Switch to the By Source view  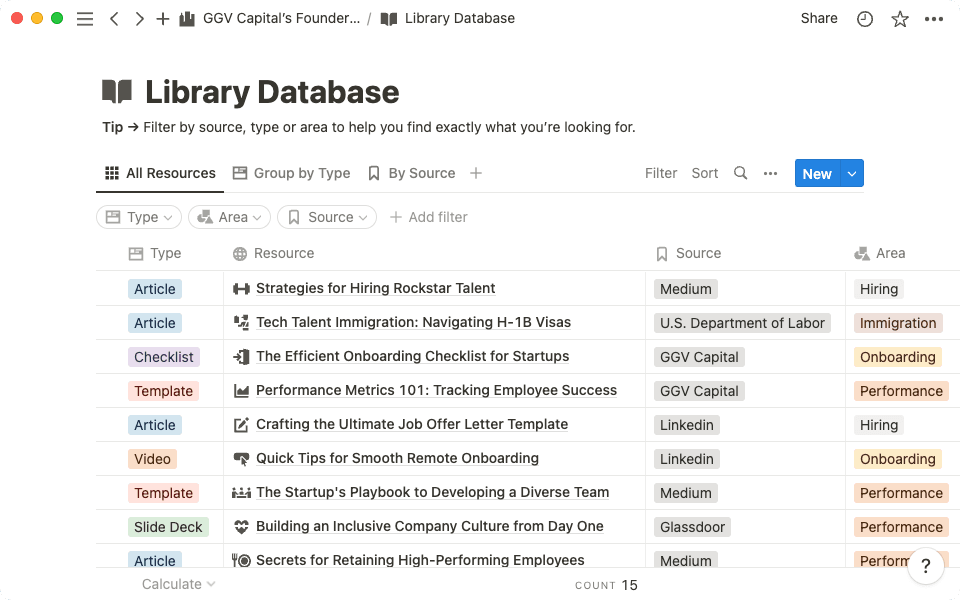tap(420, 173)
